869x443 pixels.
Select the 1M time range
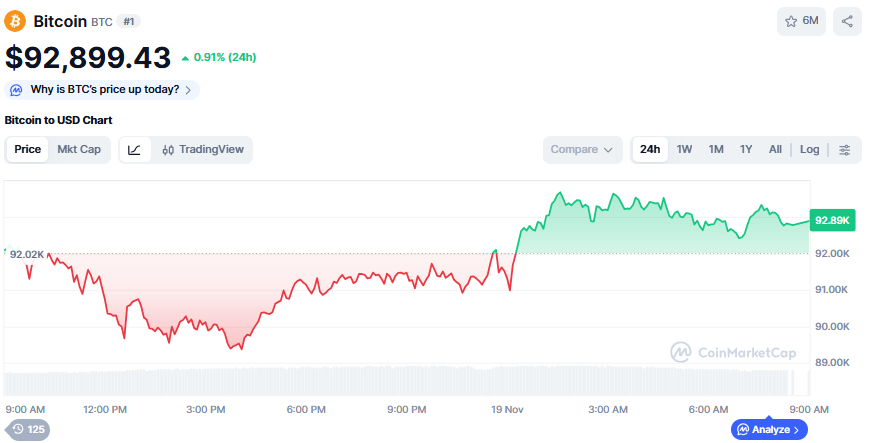point(716,150)
